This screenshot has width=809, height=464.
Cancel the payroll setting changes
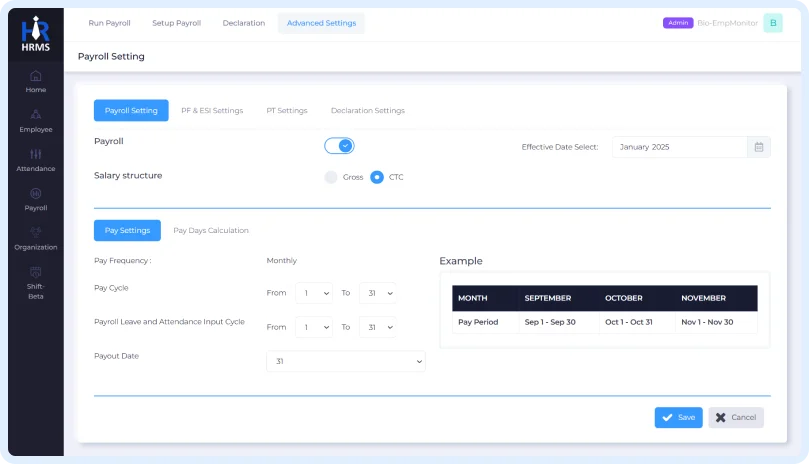[x=736, y=417]
